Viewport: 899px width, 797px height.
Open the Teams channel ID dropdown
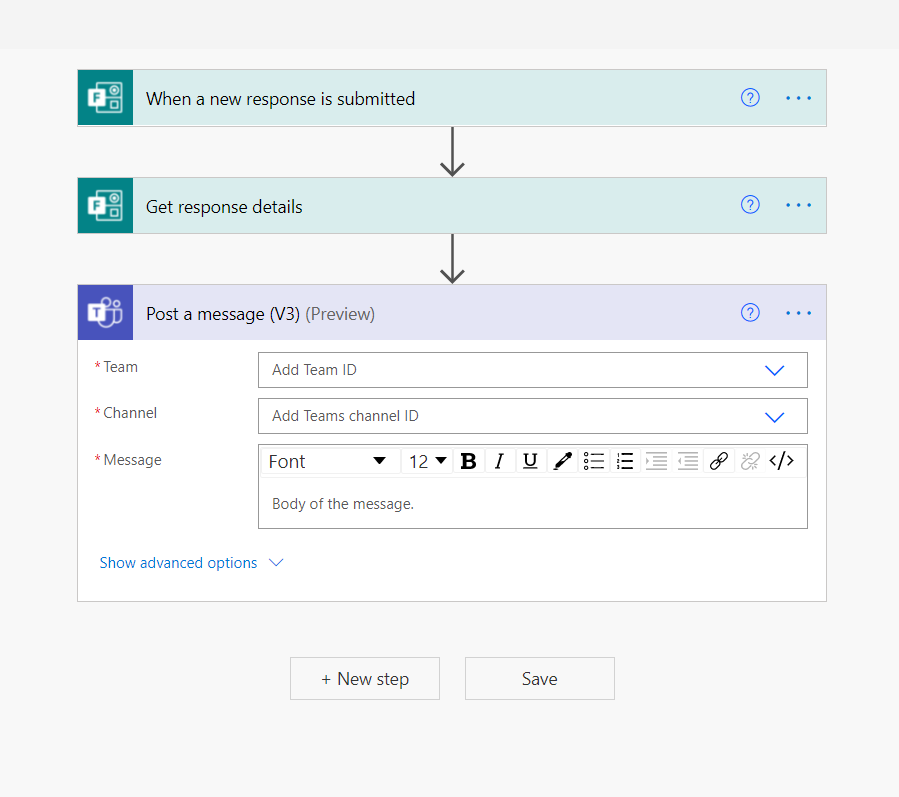click(533, 416)
